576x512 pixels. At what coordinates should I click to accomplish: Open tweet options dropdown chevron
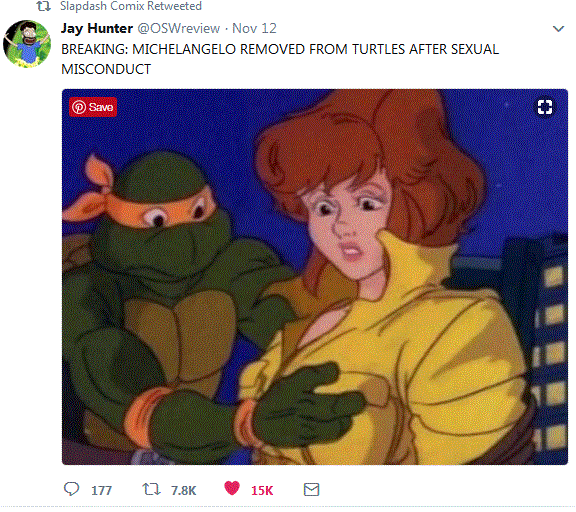558,29
